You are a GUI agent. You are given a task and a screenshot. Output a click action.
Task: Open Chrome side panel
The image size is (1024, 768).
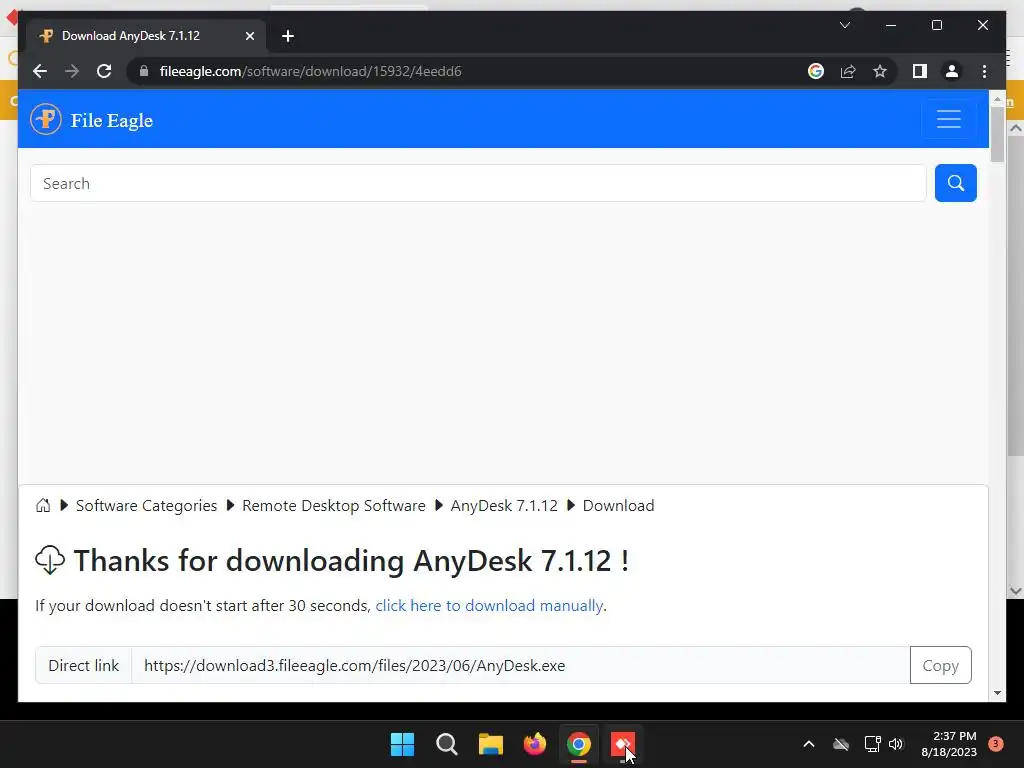point(920,71)
